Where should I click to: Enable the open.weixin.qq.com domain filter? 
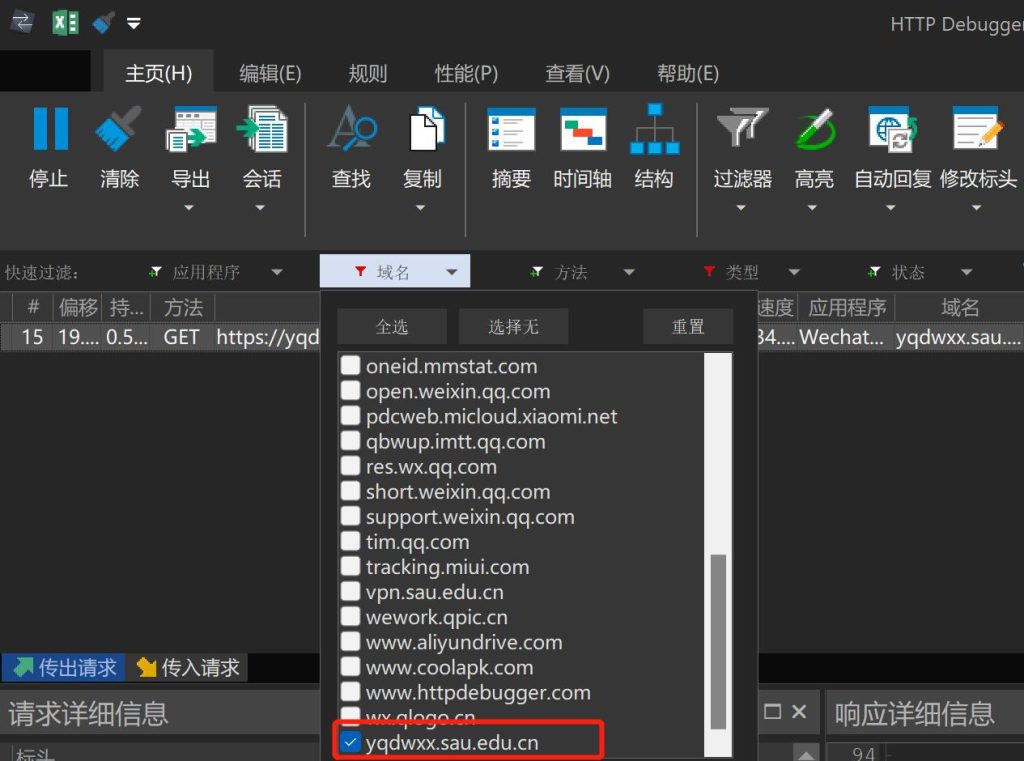point(350,392)
